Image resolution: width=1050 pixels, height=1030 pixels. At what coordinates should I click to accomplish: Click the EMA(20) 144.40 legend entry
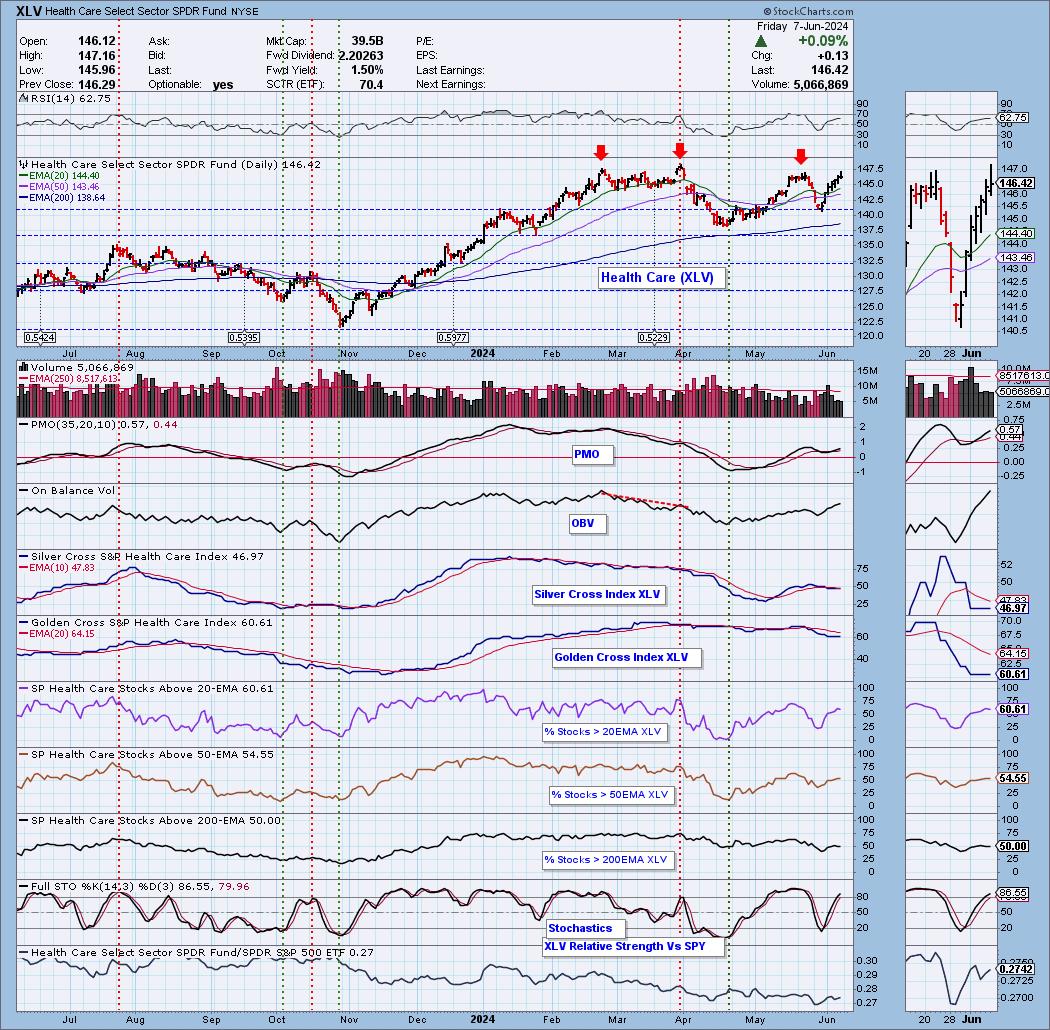pyautogui.click(x=60, y=175)
